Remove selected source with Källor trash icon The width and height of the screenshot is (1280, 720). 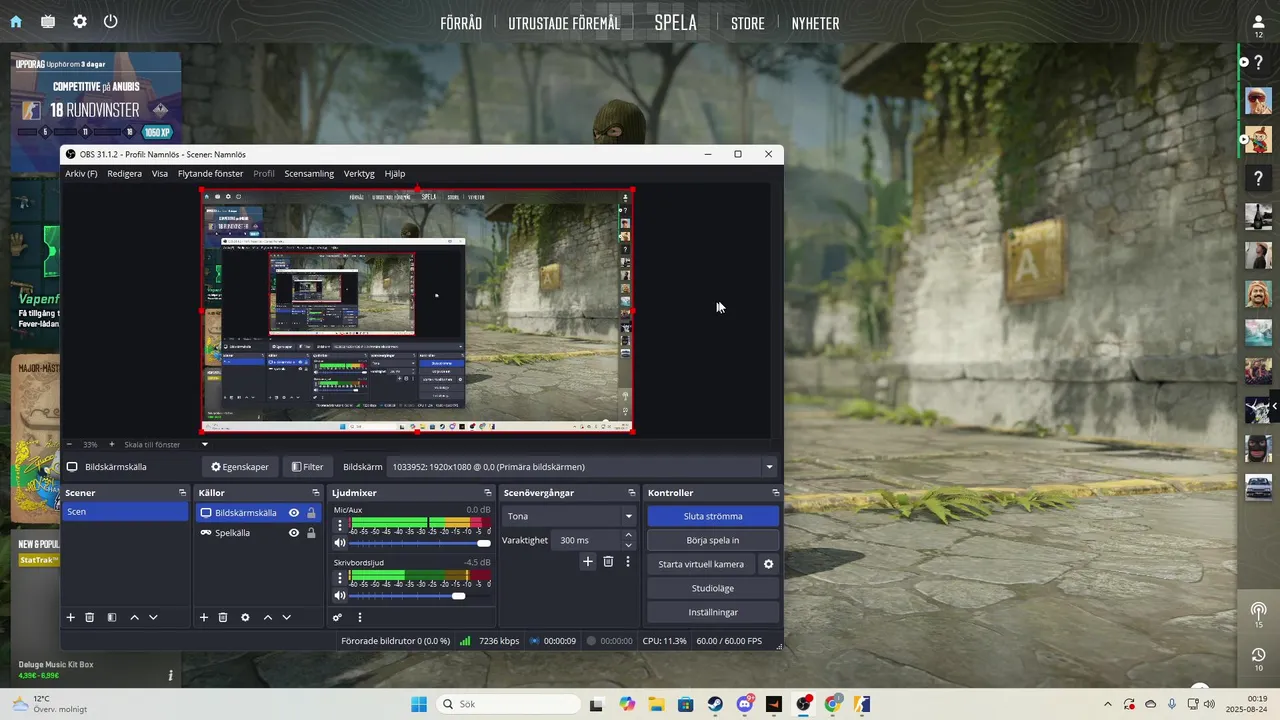click(223, 618)
